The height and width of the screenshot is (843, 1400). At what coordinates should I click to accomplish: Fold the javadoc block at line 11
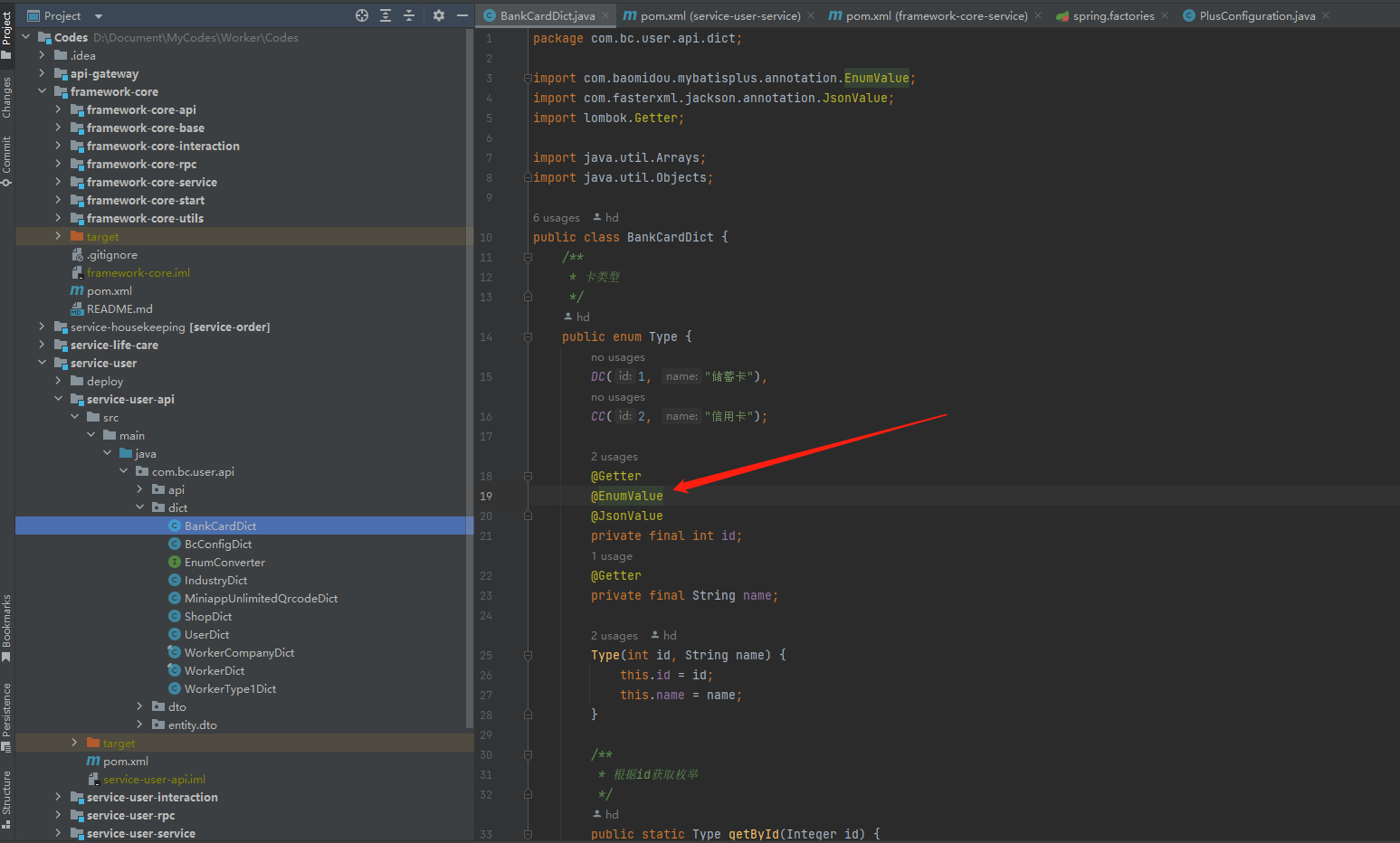pos(528,258)
